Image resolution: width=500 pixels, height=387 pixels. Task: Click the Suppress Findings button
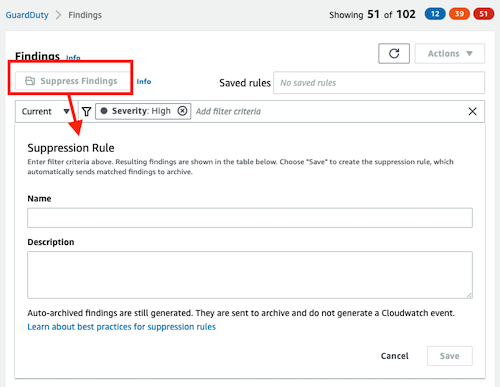coord(72,81)
